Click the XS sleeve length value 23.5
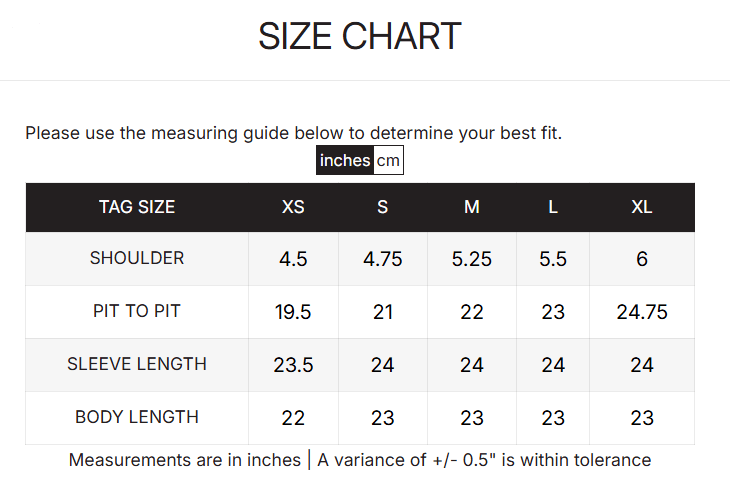The width and height of the screenshot is (730, 500). [293, 365]
